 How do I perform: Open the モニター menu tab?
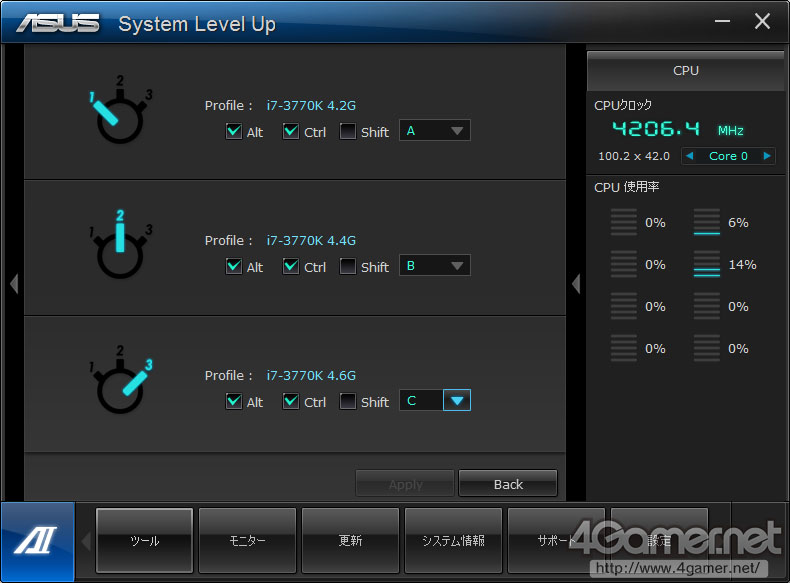tap(247, 540)
